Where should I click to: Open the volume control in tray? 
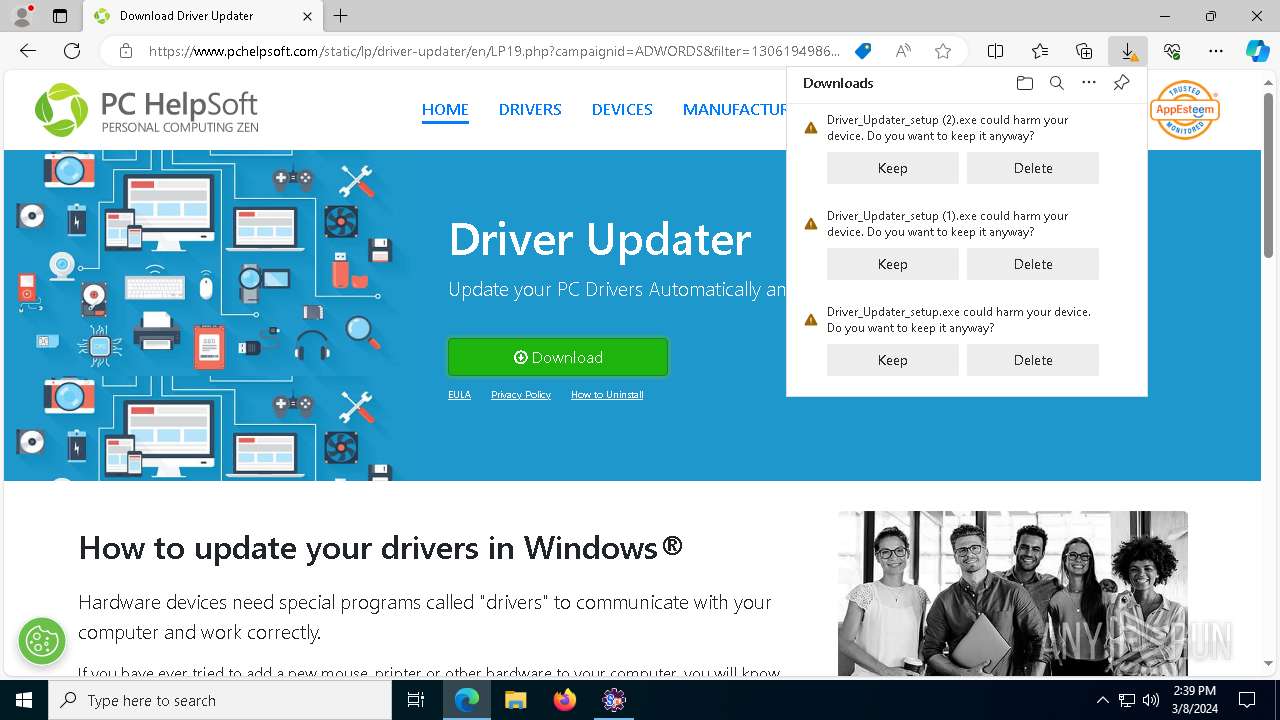(1151, 700)
